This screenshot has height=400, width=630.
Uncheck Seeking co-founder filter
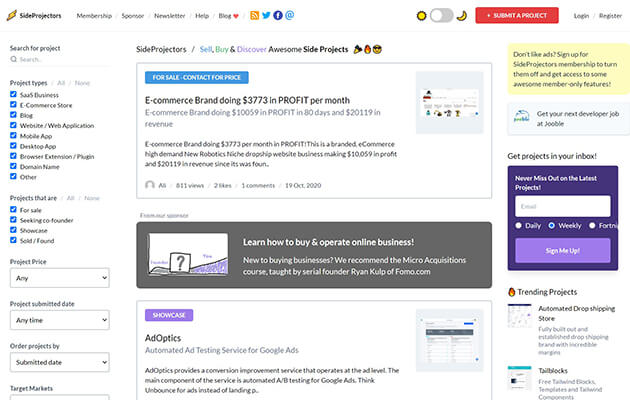[13, 220]
